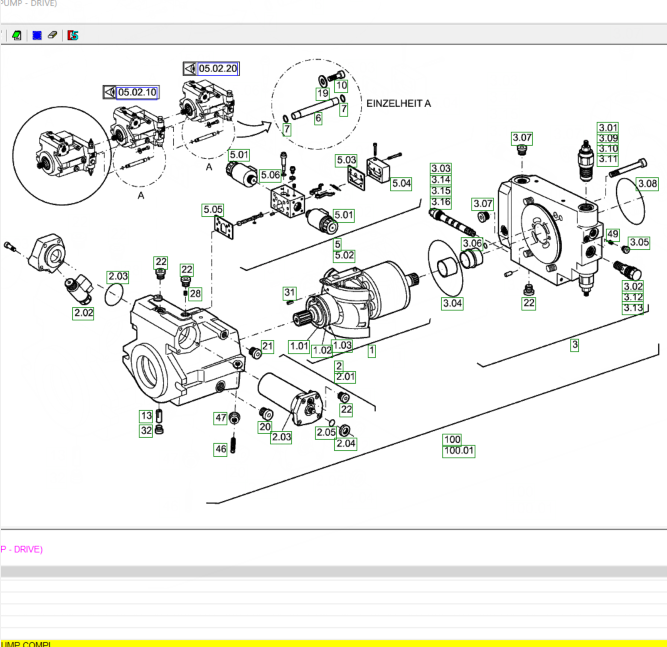
Task: Click part number 49 callout
Action: pyautogui.click(x=613, y=234)
